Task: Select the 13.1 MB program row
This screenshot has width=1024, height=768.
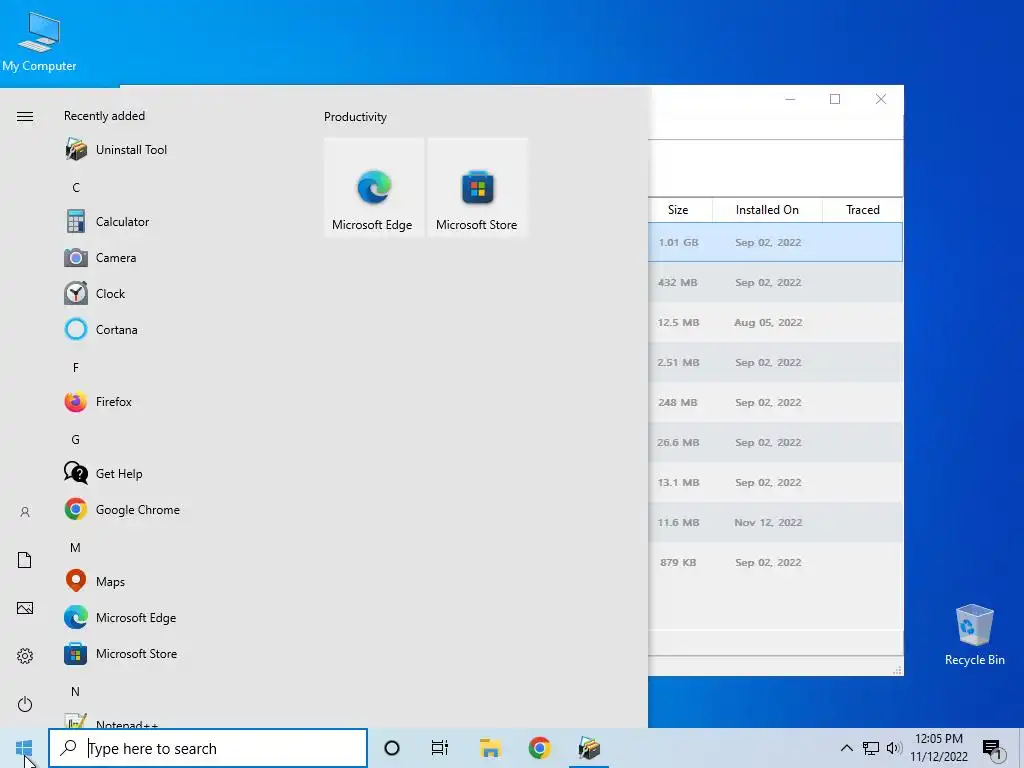Action: tap(776, 482)
